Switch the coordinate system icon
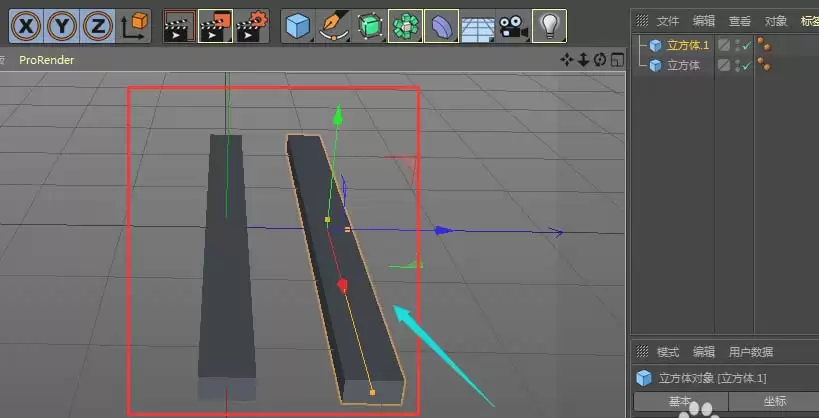The height and width of the screenshot is (418, 819). point(135,26)
